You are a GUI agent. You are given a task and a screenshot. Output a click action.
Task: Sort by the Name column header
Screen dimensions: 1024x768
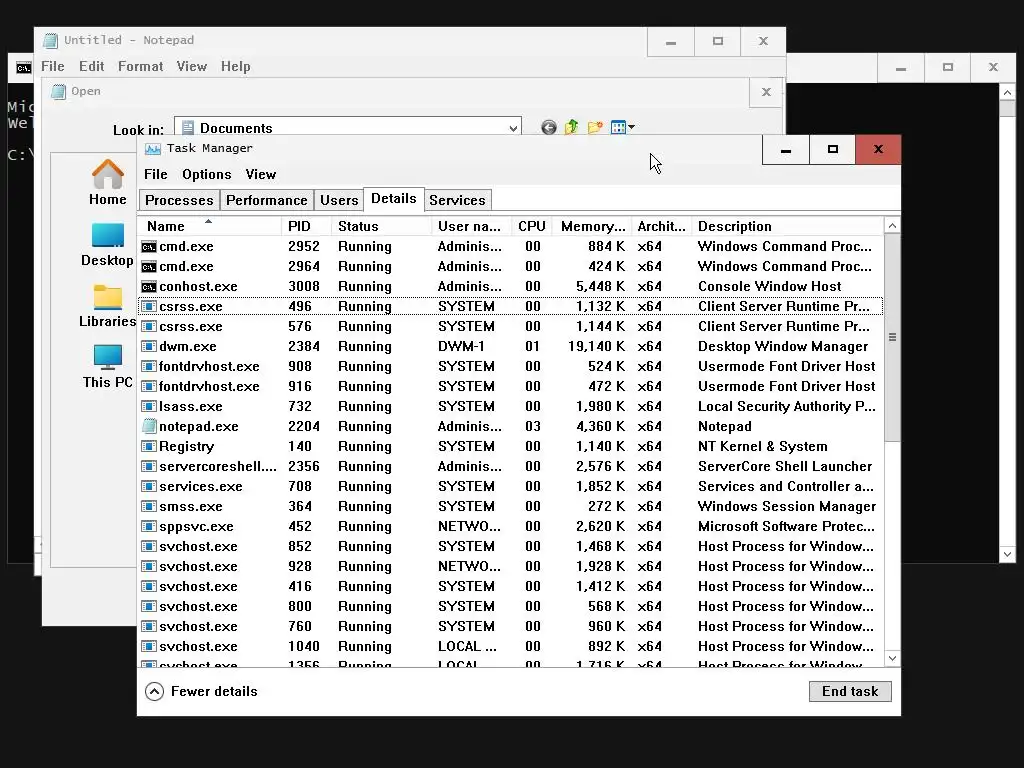pos(210,227)
